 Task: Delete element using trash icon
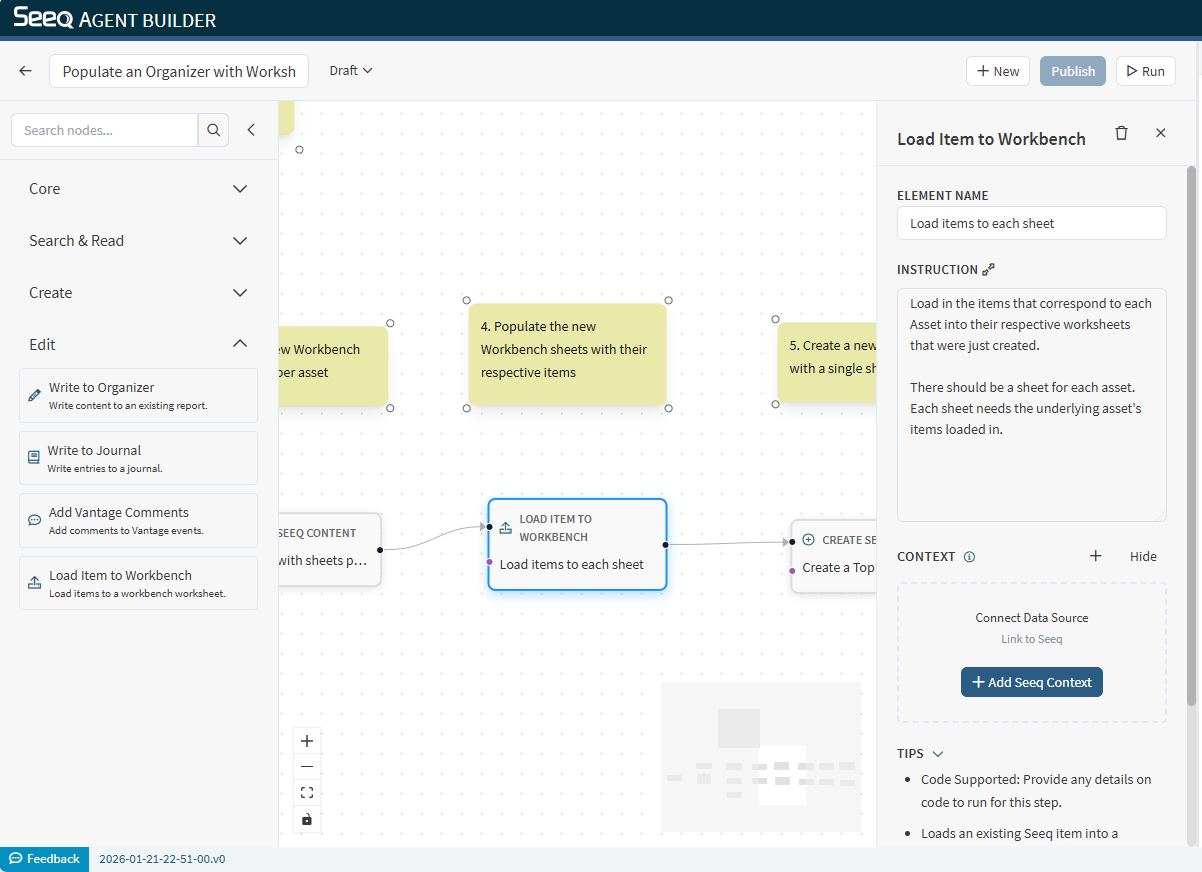coord(1121,133)
